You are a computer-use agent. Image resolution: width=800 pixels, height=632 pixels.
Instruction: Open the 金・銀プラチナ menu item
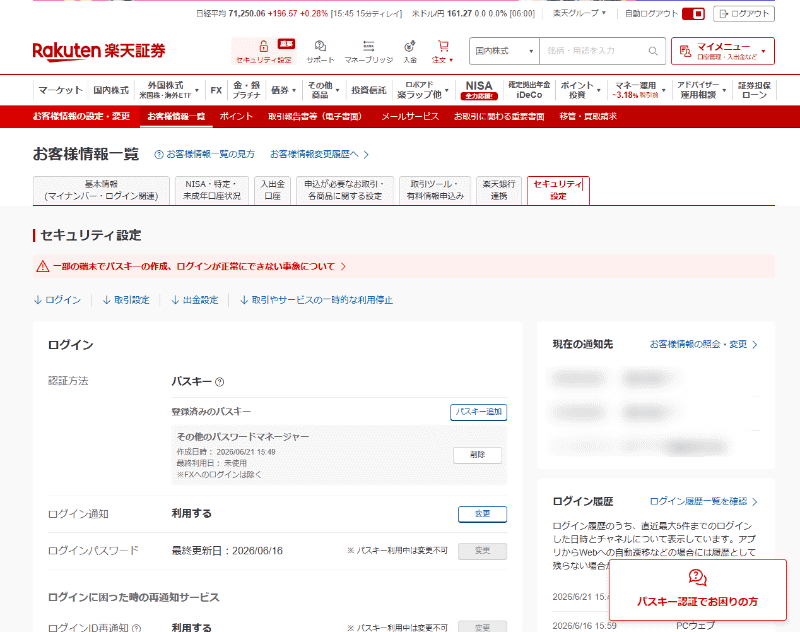(x=246, y=90)
